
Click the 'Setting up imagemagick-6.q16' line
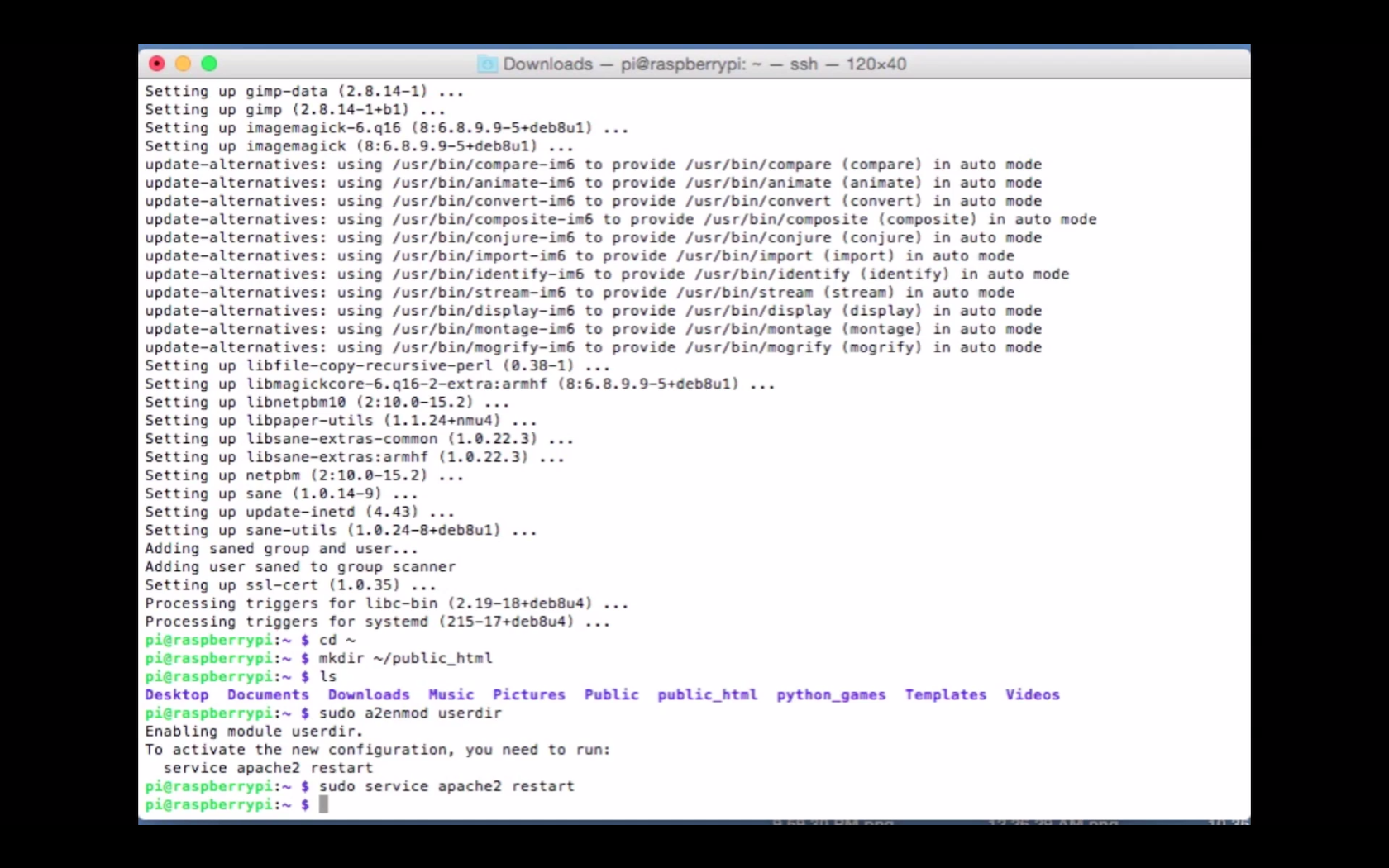(387, 127)
